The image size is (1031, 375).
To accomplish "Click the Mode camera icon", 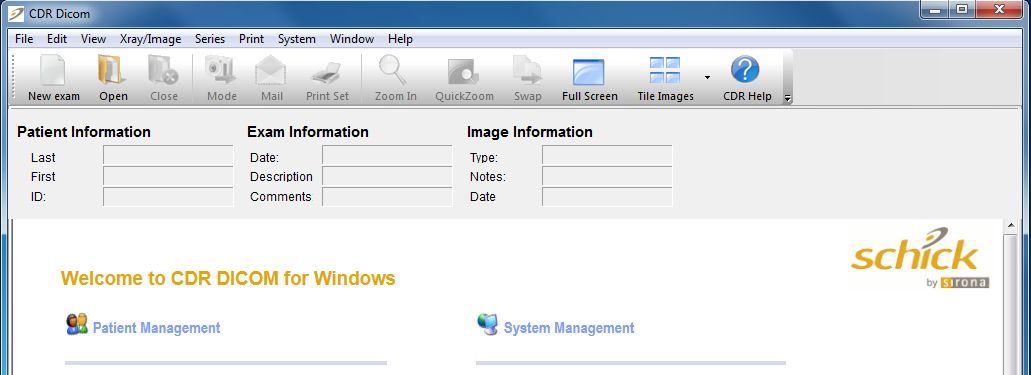I will click(x=221, y=70).
